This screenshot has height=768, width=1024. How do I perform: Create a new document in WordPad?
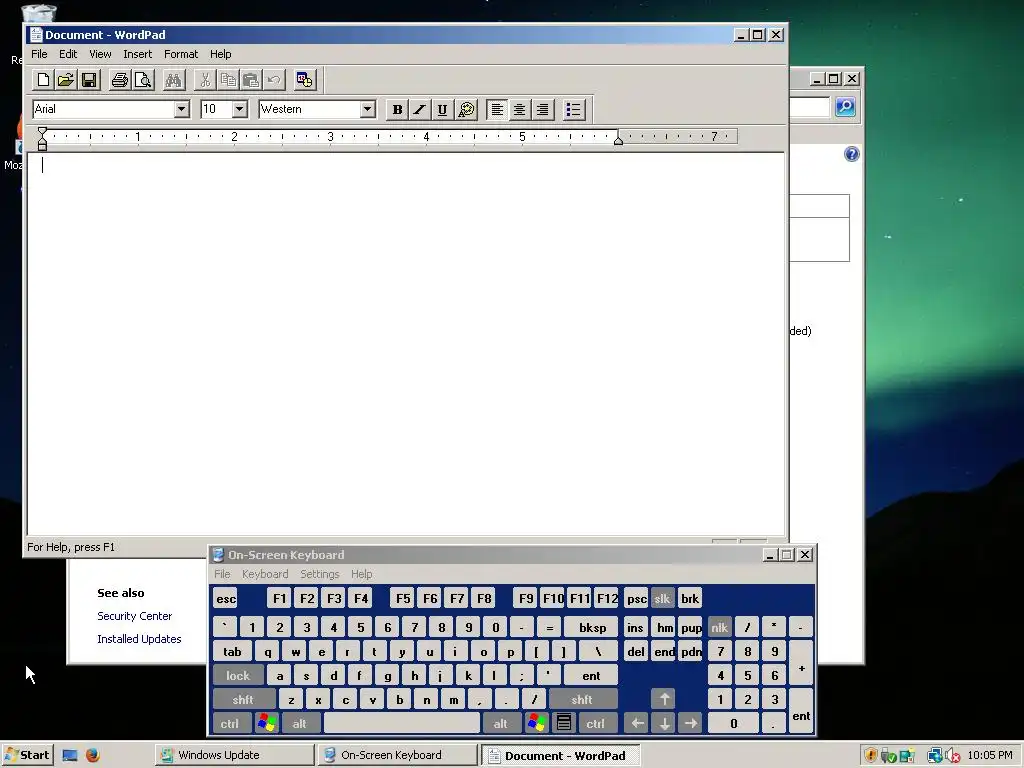click(x=43, y=80)
